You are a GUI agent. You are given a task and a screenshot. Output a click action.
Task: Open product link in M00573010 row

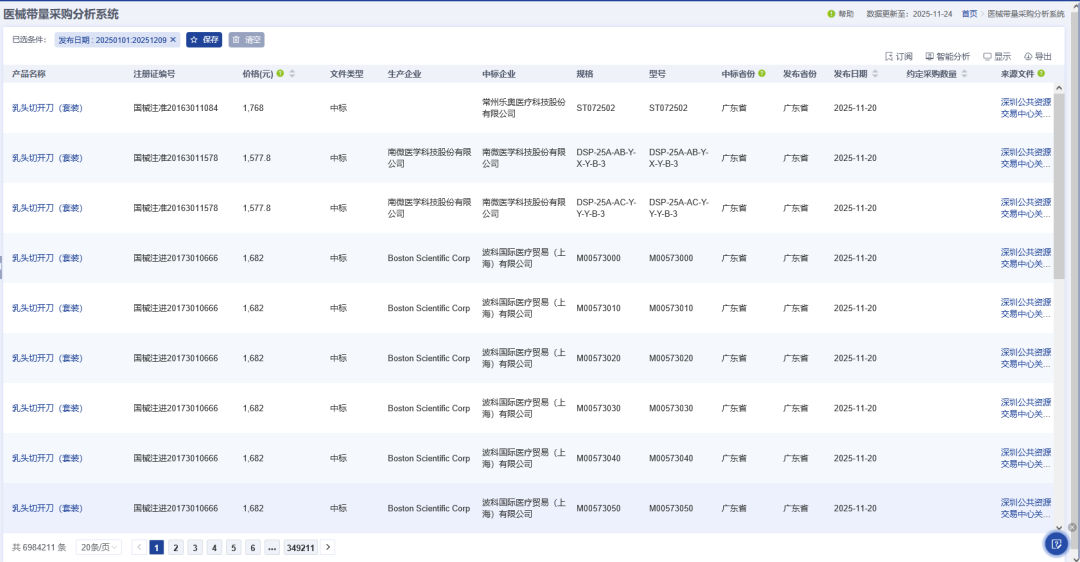(x=47, y=309)
